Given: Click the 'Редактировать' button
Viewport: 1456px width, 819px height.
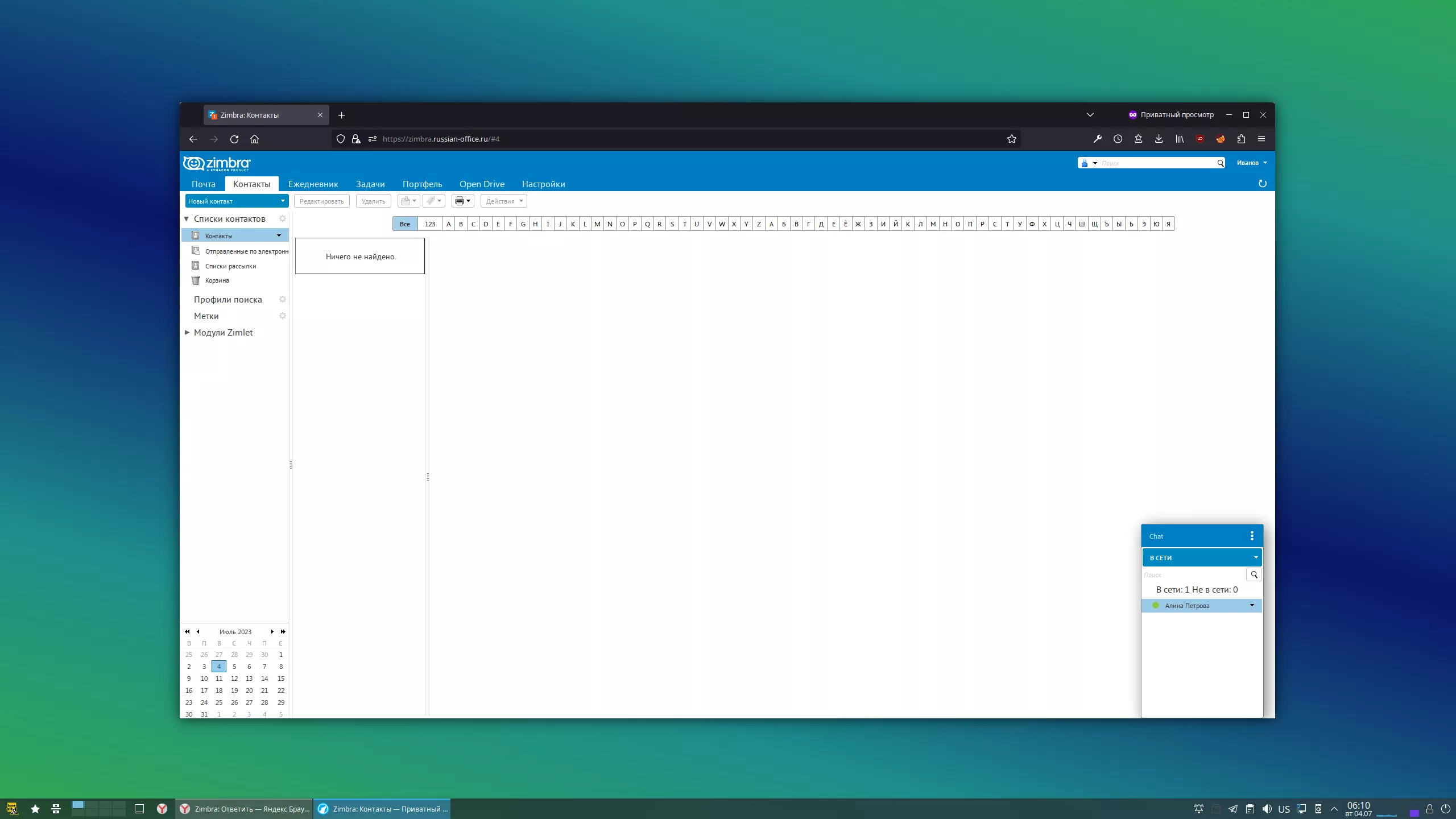Looking at the screenshot, I should (321, 201).
